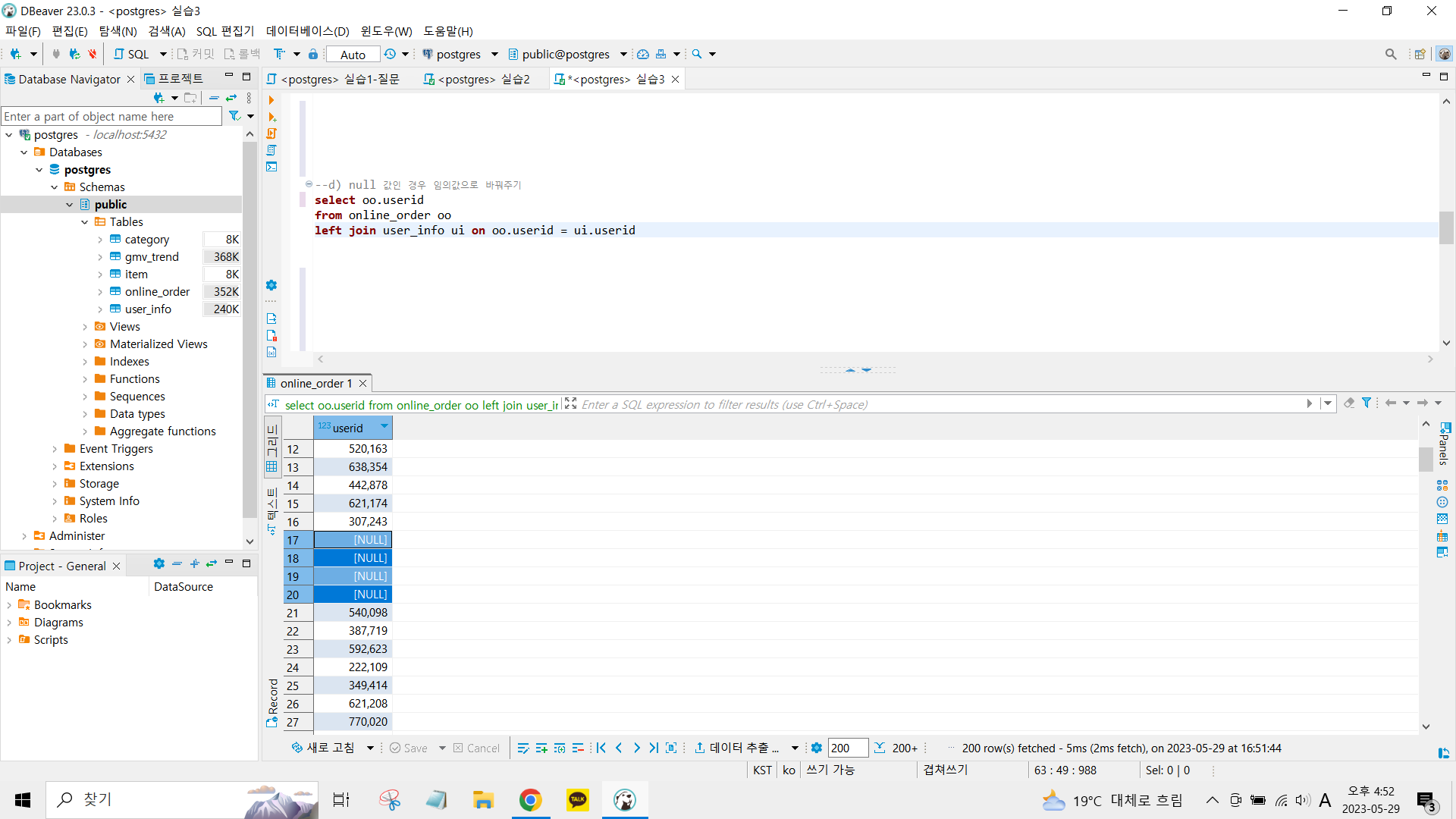Switch results to the grid view
1456x819 pixels.
click(271, 449)
